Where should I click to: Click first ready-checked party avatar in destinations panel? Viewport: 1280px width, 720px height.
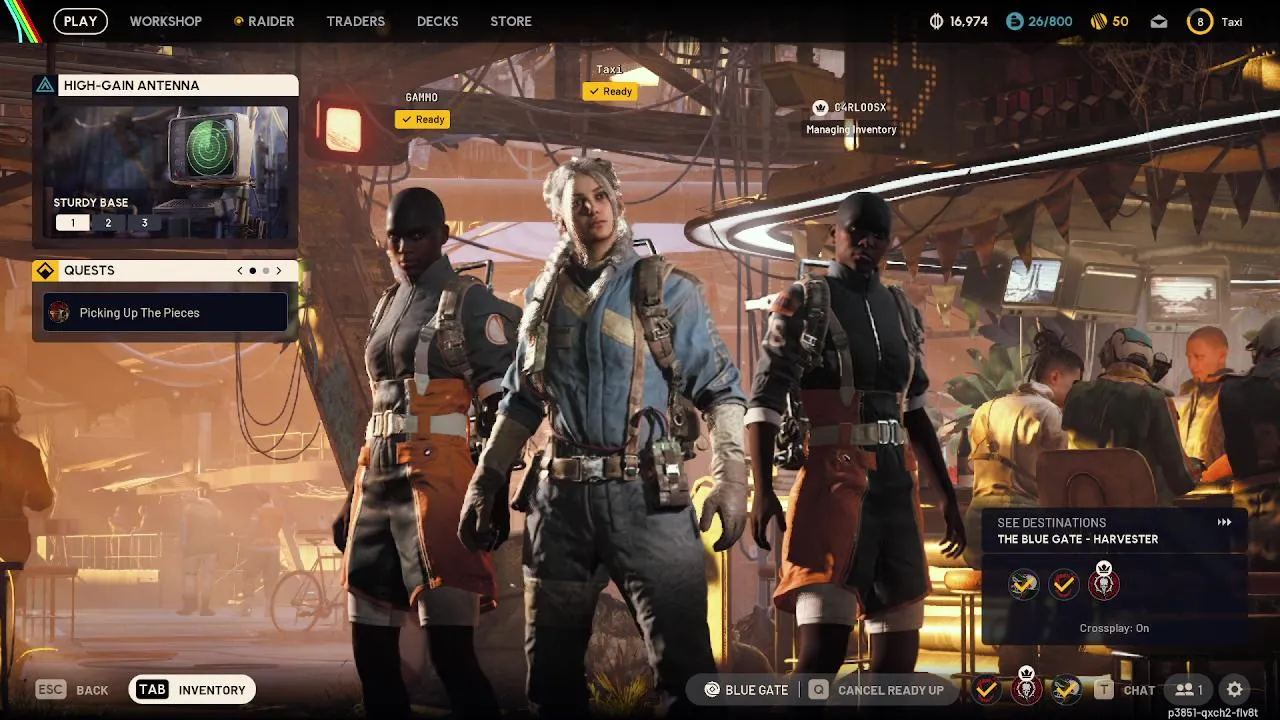coord(1023,583)
